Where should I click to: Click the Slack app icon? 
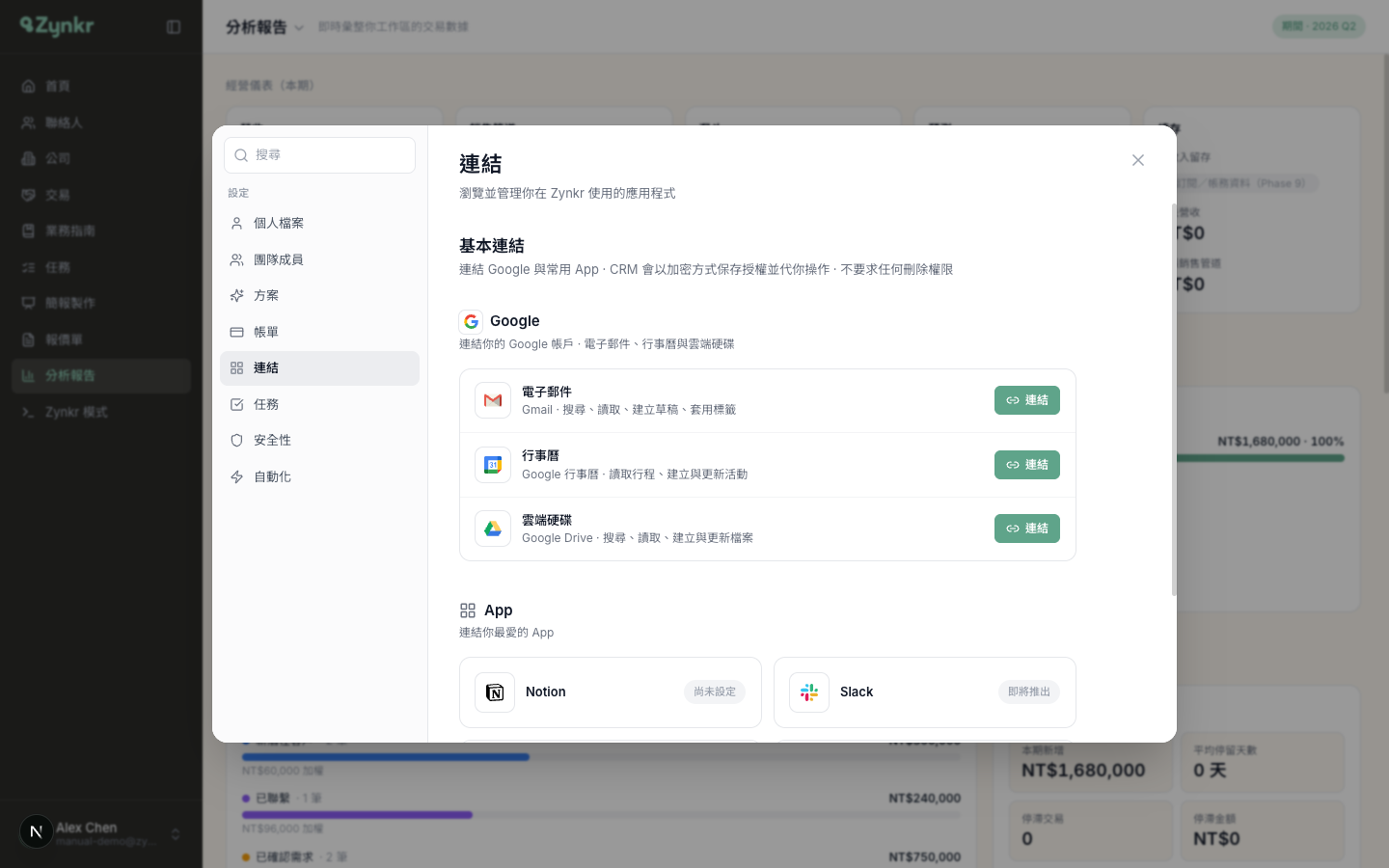[809, 692]
